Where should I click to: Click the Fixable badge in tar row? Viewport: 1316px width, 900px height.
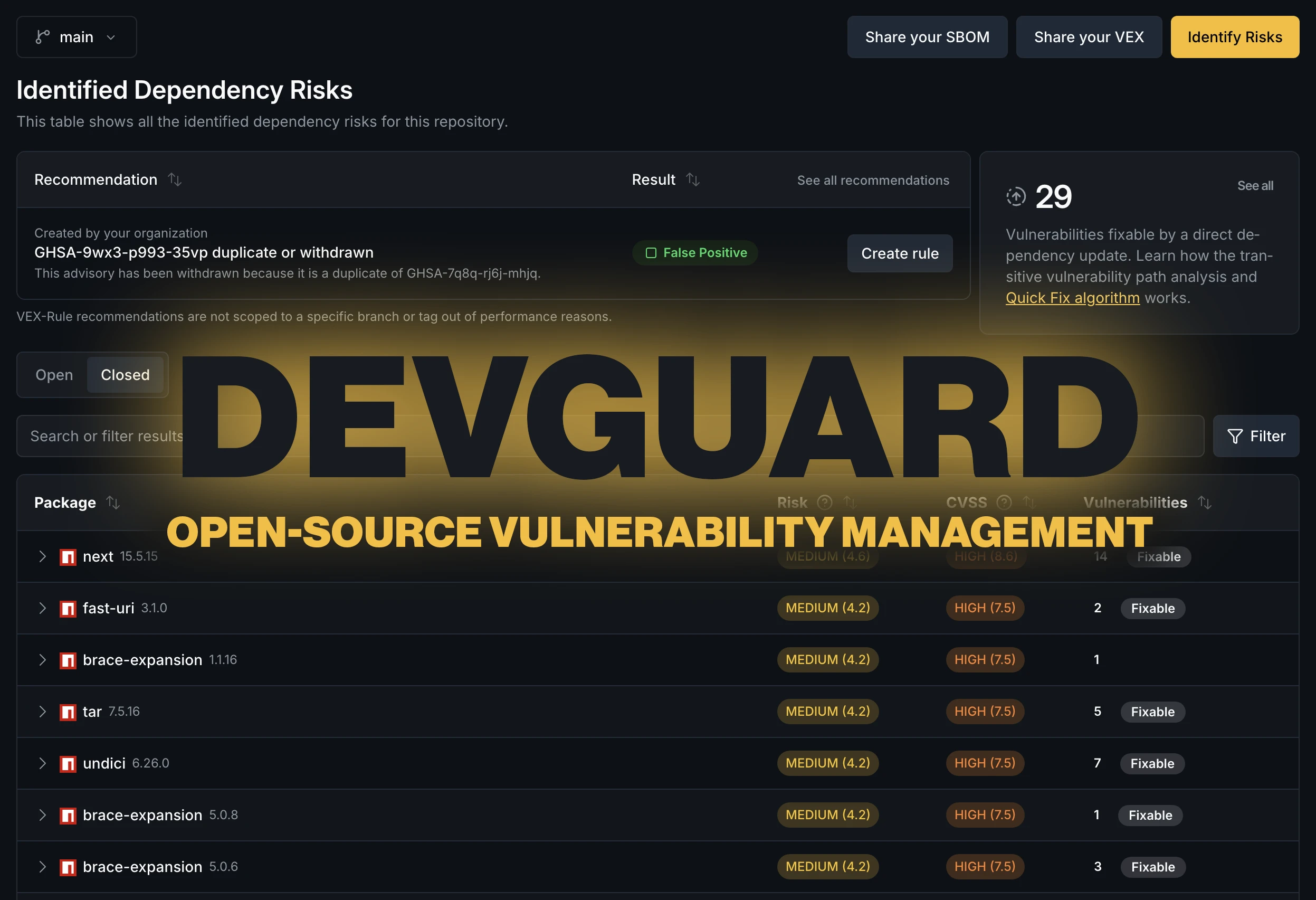click(x=1152, y=712)
